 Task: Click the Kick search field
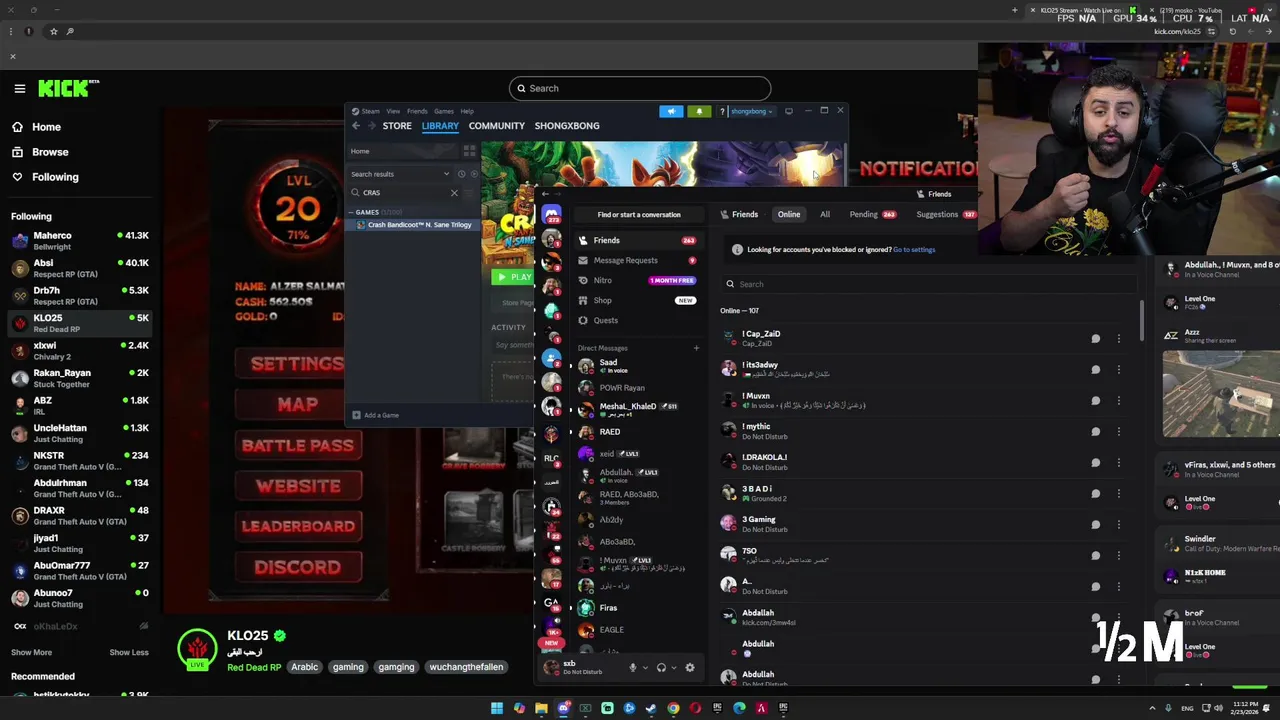(x=640, y=88)
